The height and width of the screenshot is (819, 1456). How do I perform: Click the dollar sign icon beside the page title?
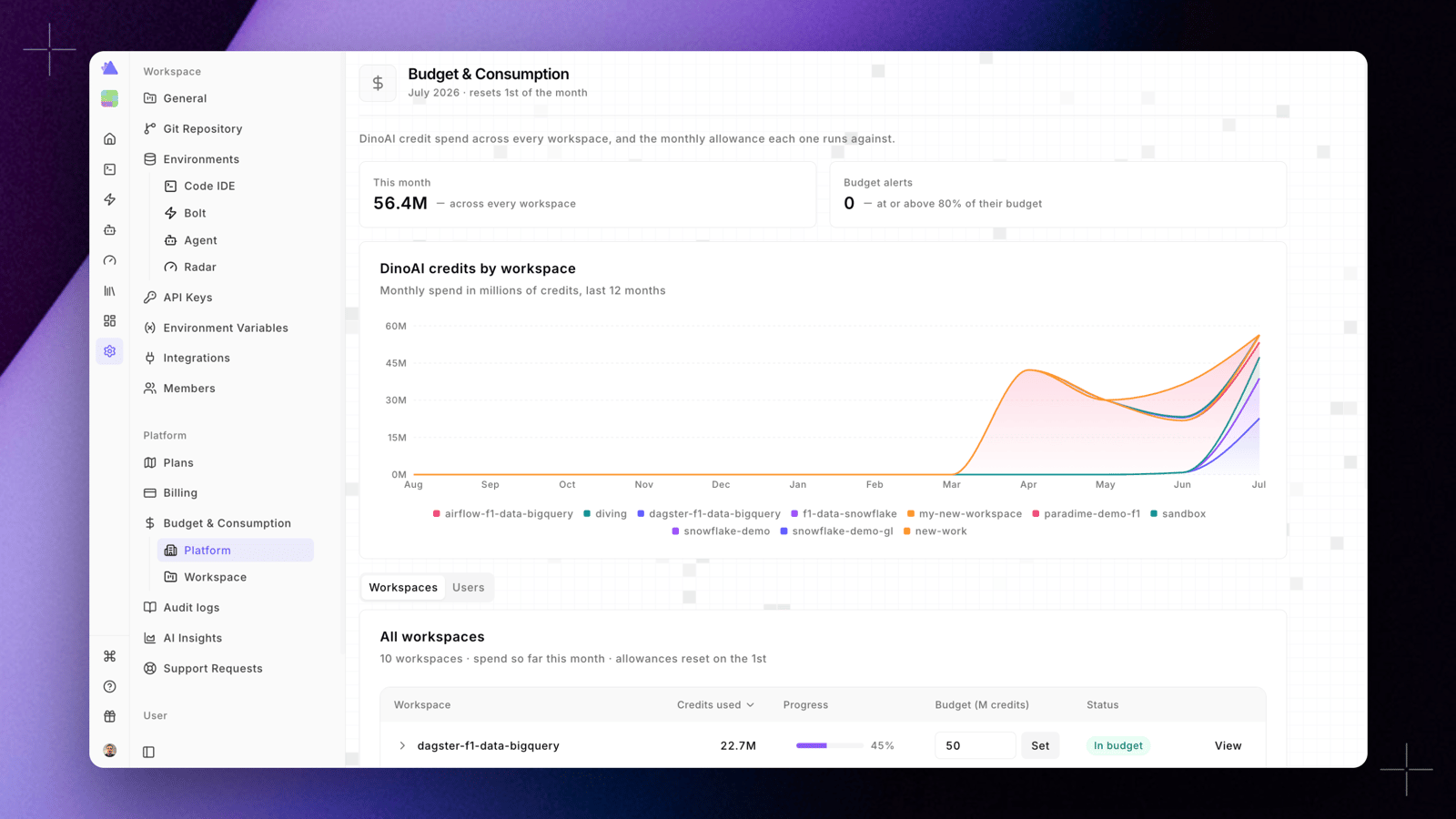(x=378, y=83)
